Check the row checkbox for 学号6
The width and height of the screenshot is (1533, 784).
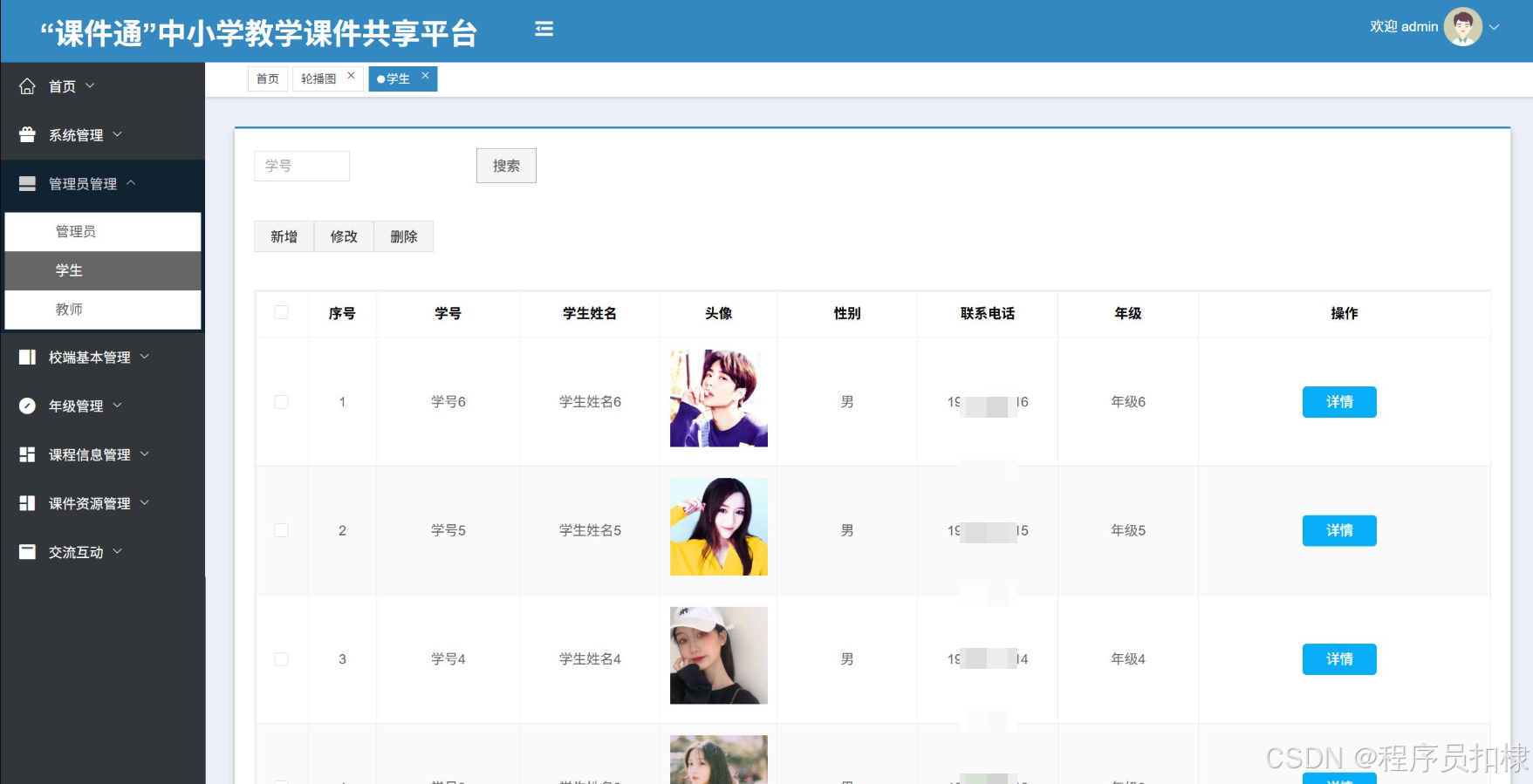click(x=281, y=402)
